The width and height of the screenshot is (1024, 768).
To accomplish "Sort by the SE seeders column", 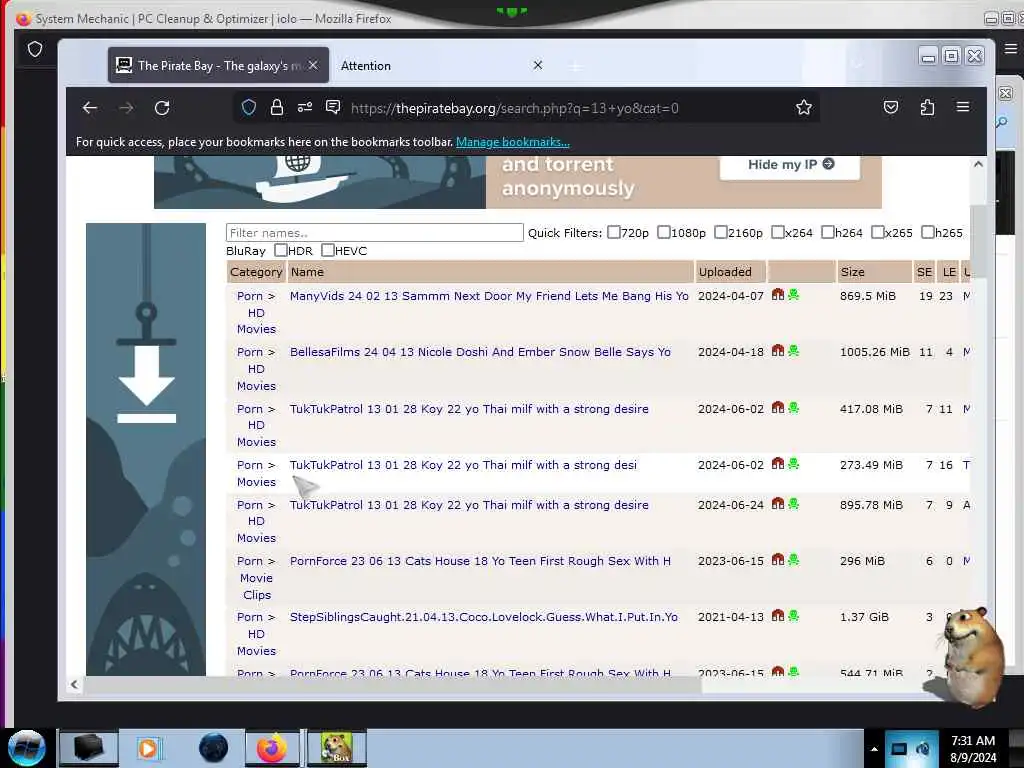I will (924, 272).
